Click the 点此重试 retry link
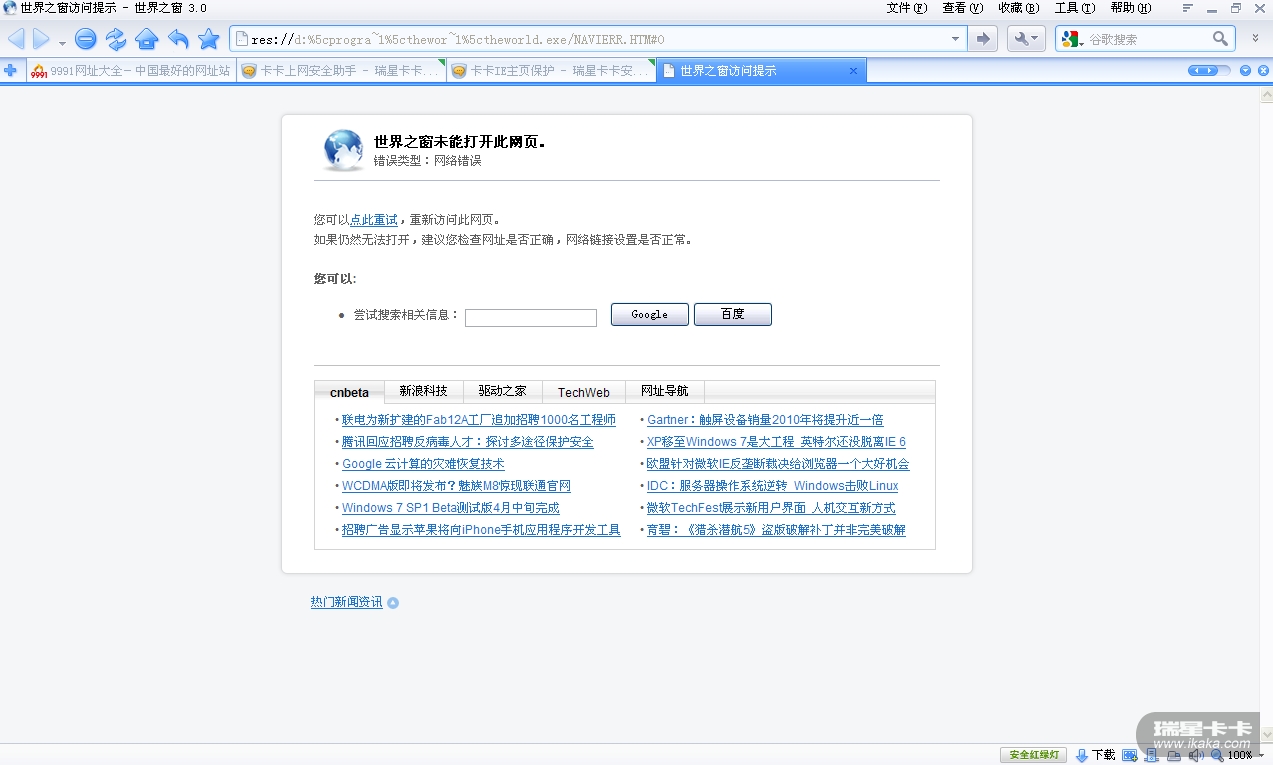 374,220
